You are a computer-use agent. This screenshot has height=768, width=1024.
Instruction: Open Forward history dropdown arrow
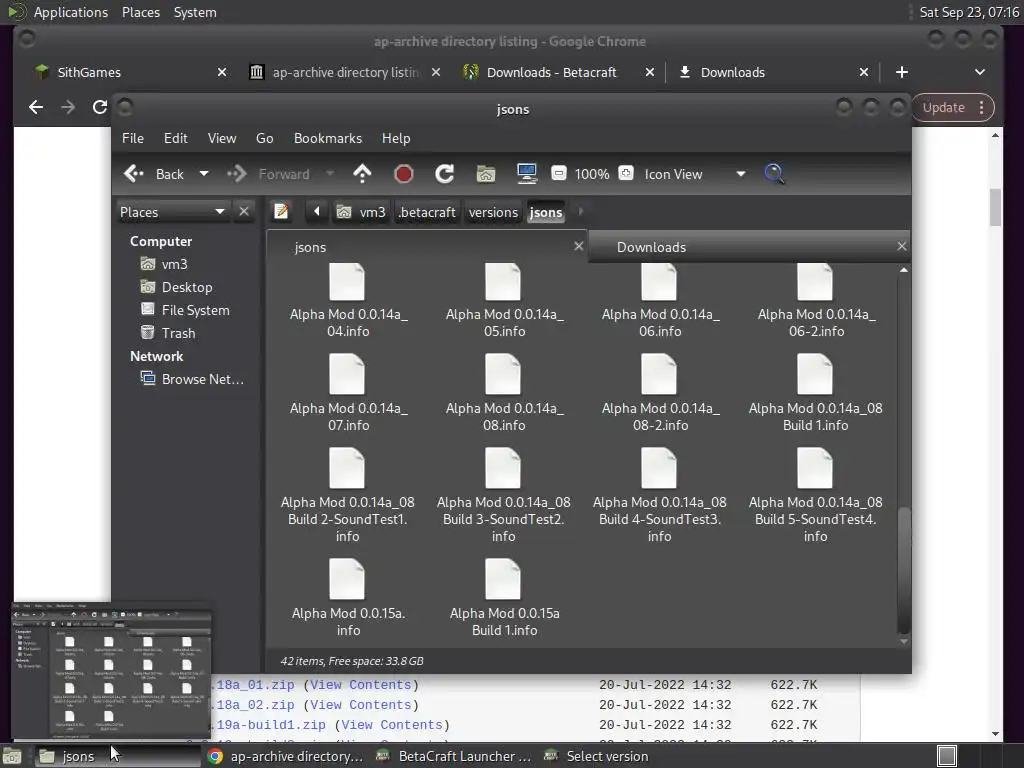(330, 174)
